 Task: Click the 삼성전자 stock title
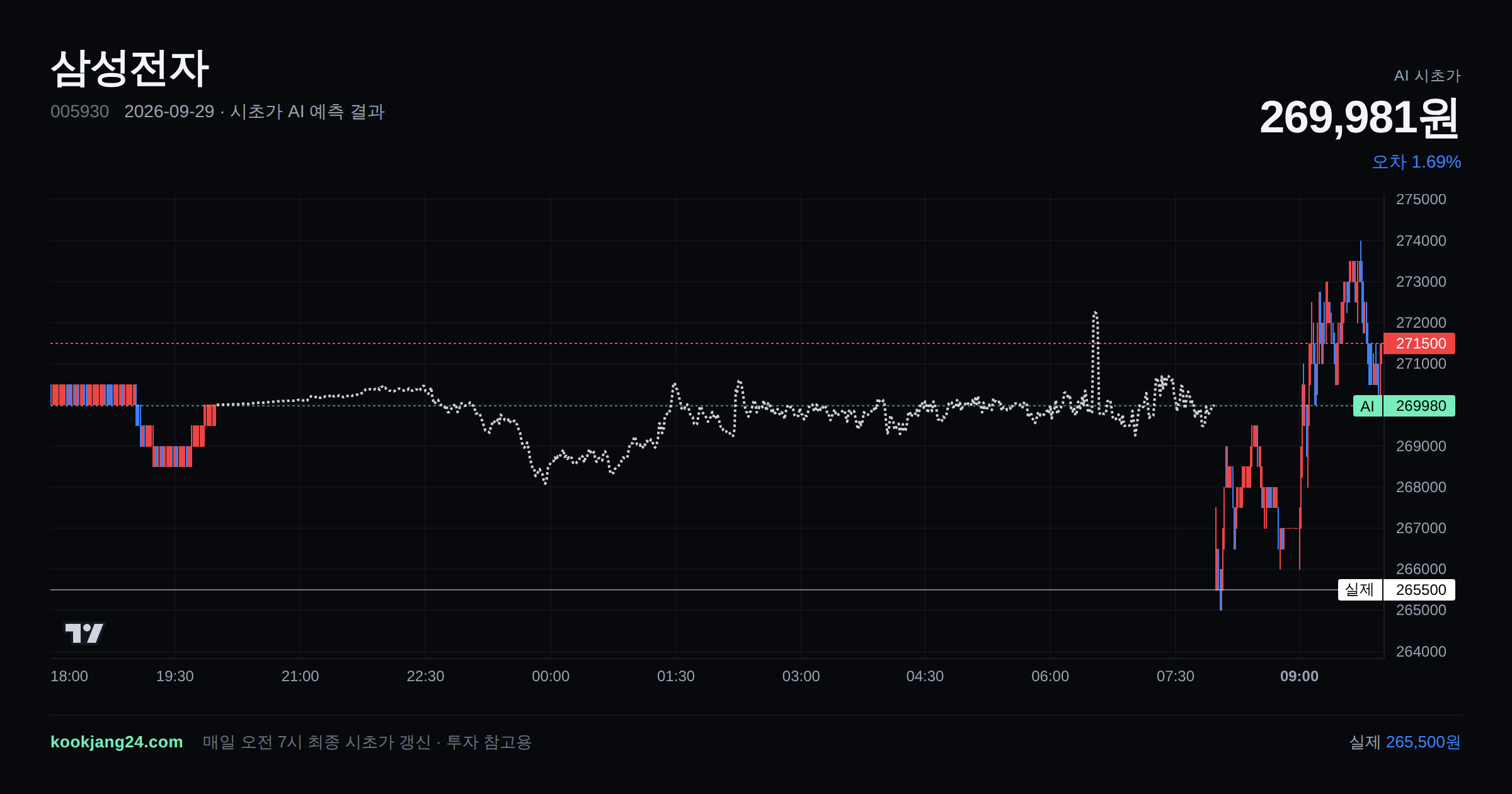[130, 68]
